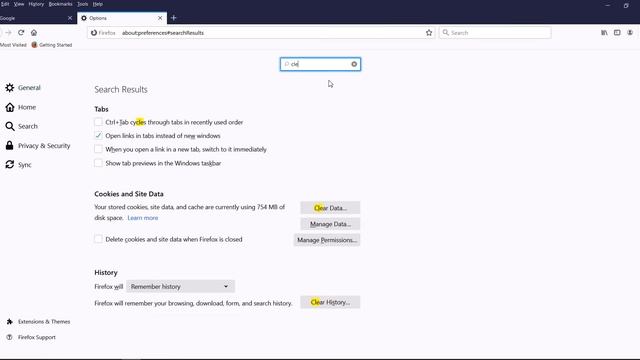Image resolution: width=640 pixels, height=360 pixels.
Task: Open the Most Visited bookmarks folder
Action: [13, 45]
